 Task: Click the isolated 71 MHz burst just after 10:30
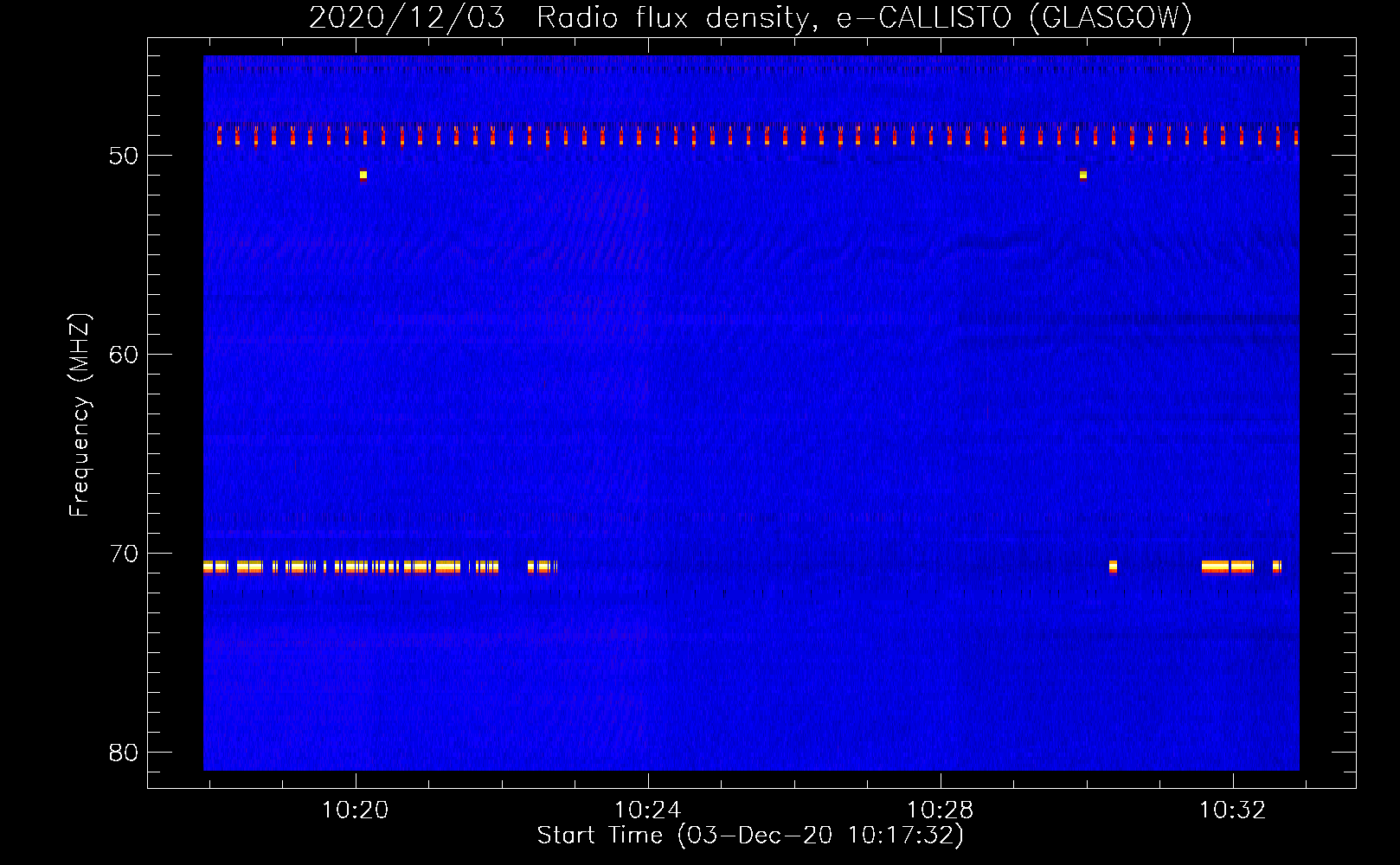[x=1113, y=567]
